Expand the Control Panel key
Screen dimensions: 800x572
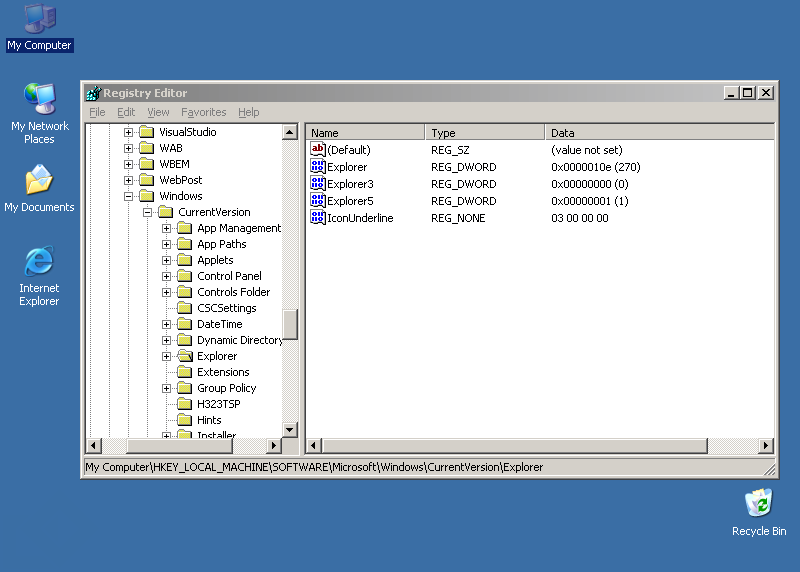pos(166,276)
